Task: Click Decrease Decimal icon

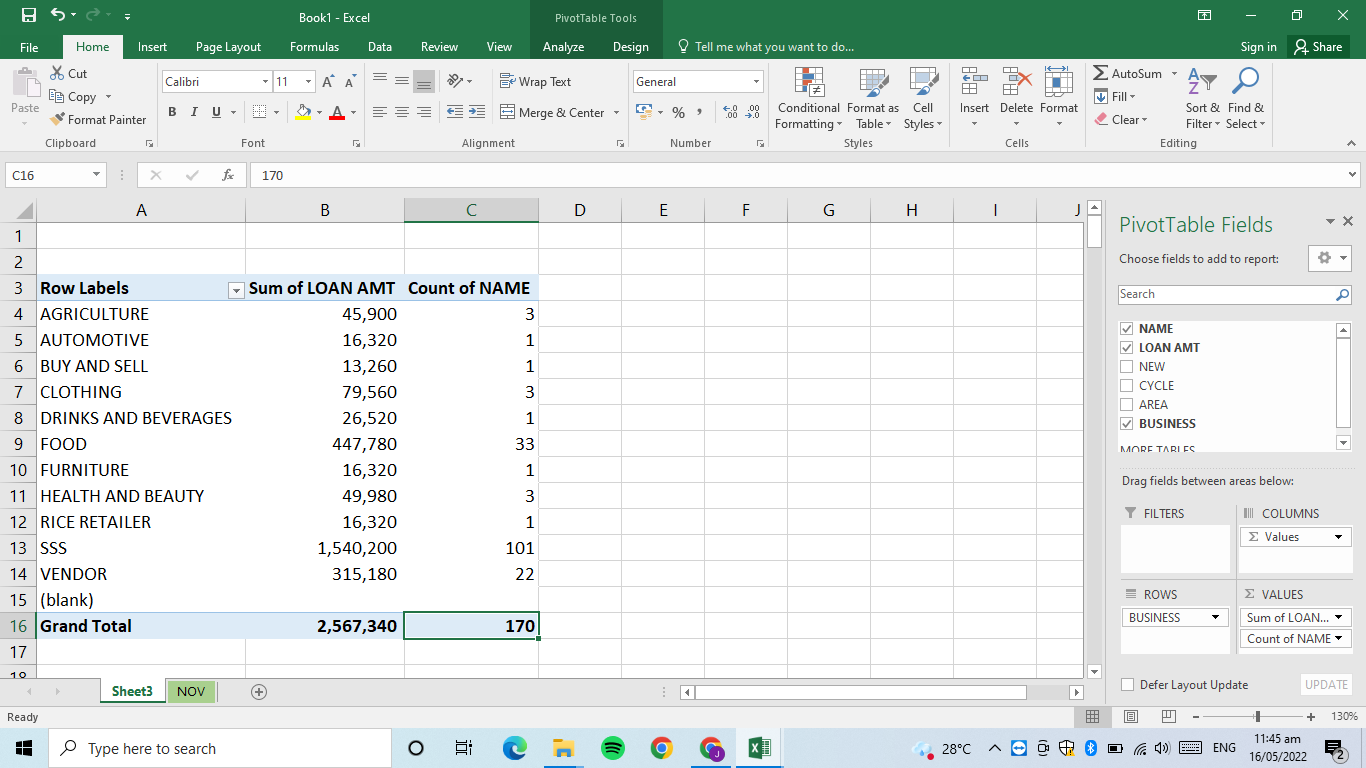Action: [753, 112]
